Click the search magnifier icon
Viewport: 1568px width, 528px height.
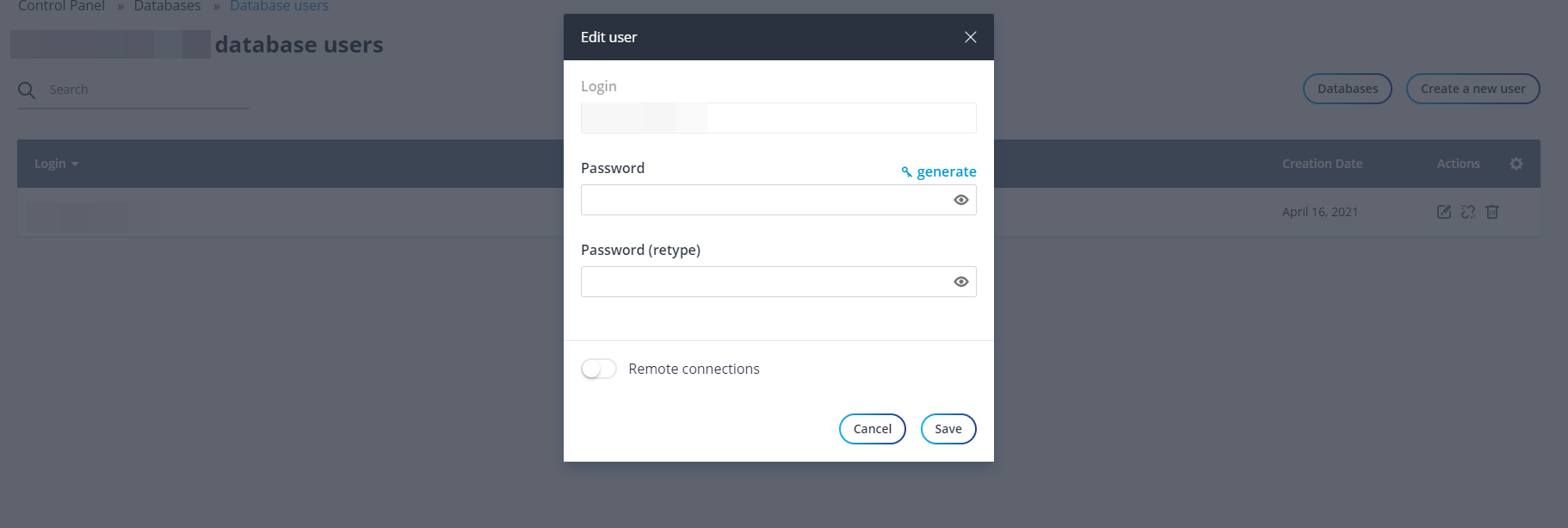click(x=27, y=89)
